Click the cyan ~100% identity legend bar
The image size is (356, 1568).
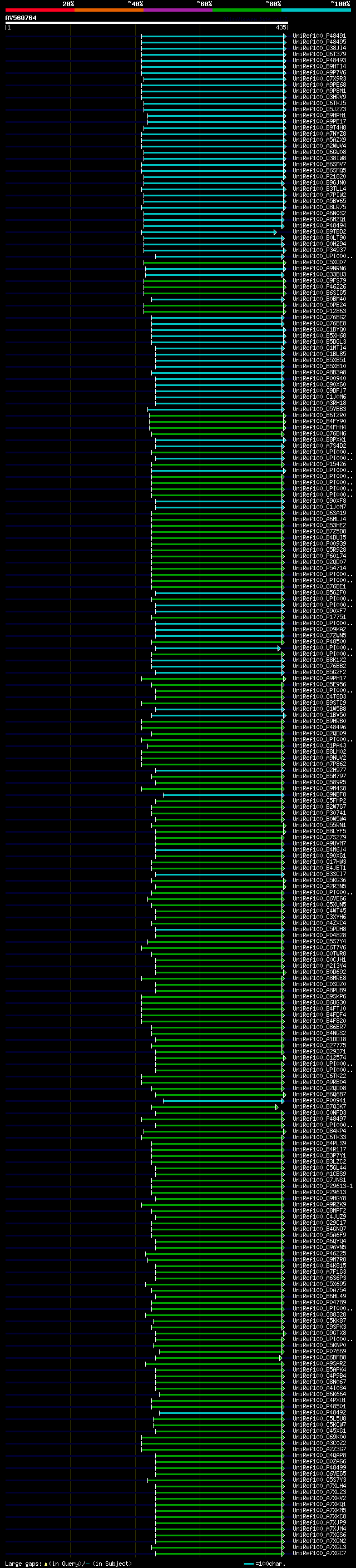(316, 10)
